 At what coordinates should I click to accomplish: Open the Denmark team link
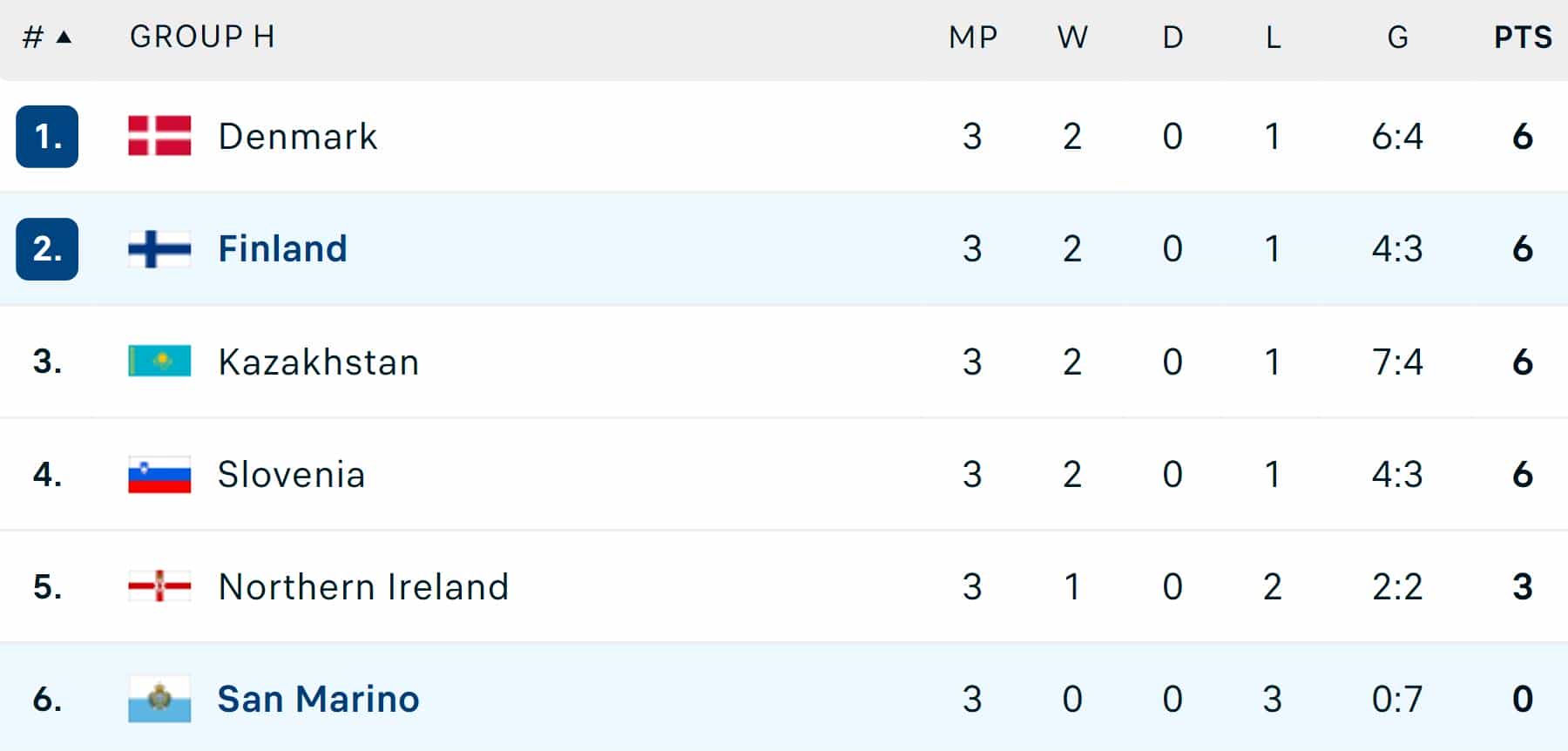(298, 137)
